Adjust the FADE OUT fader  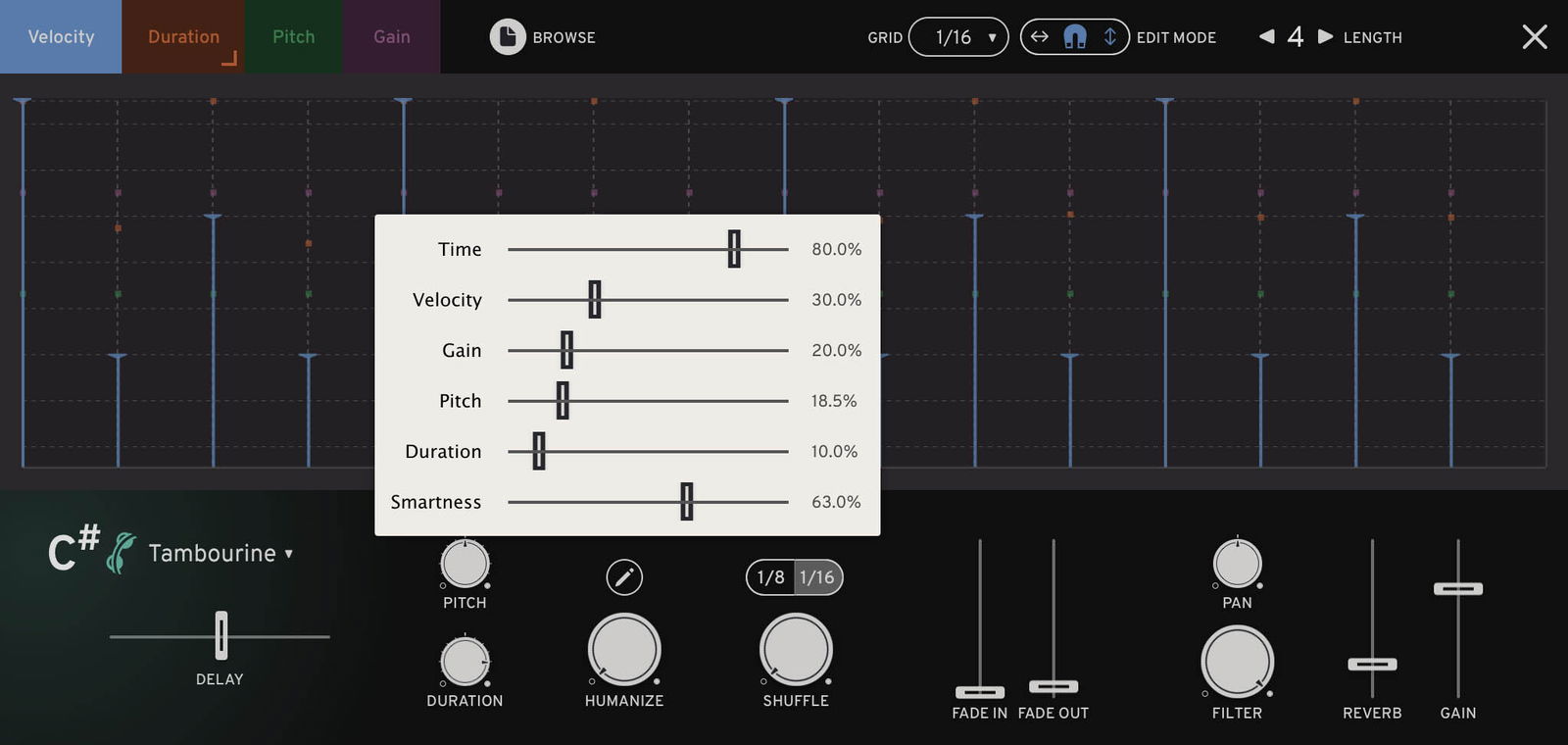1053,686
